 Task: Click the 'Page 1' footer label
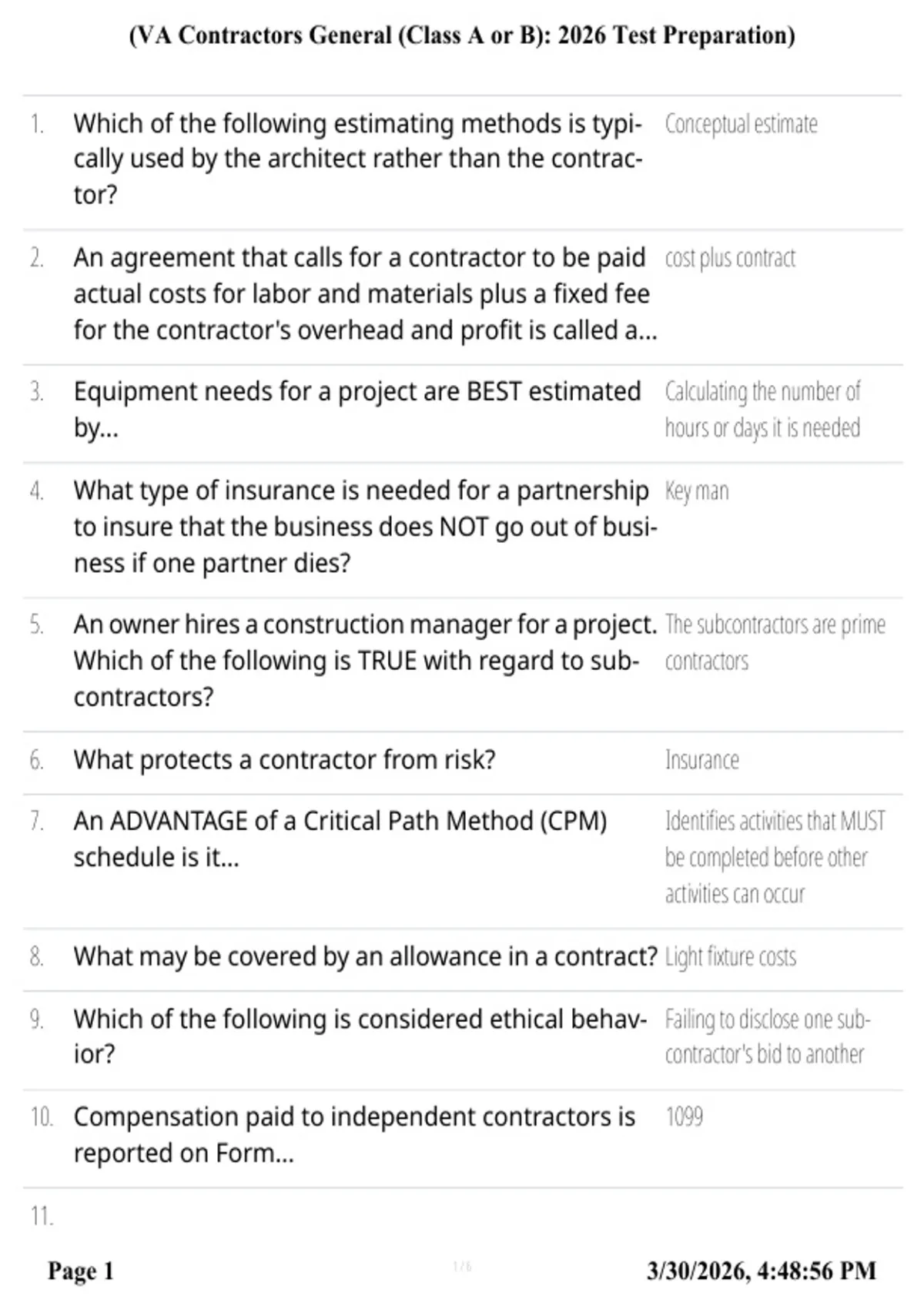[x=81, y=1270]
